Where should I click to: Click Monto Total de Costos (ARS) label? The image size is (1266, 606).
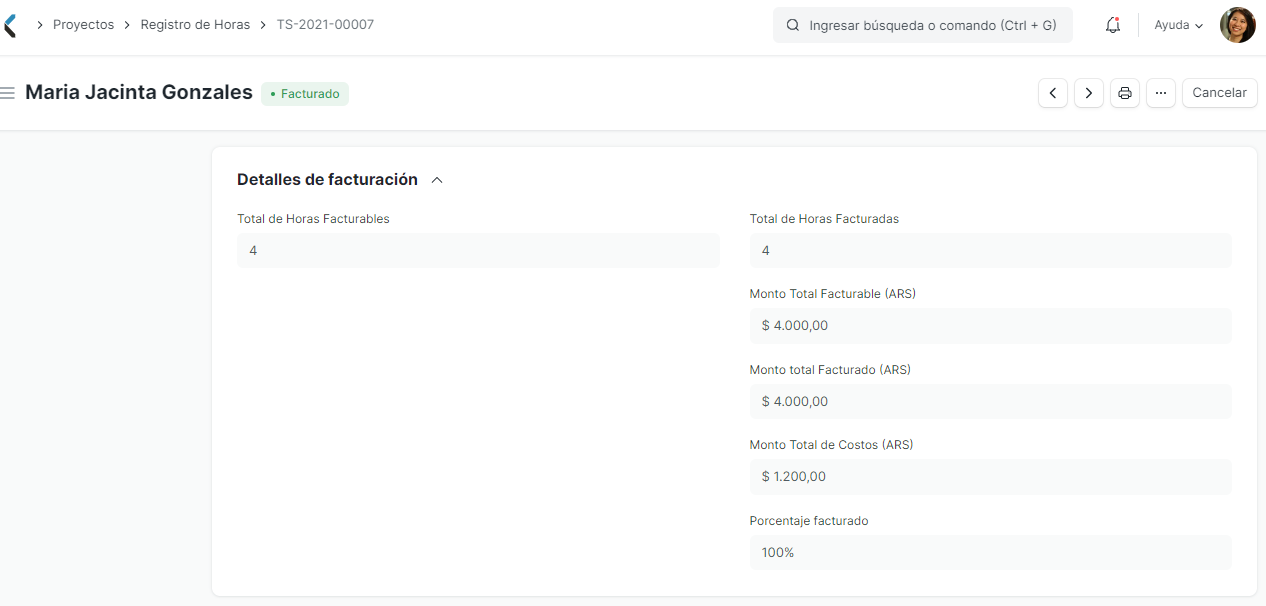[x=831, y=445]
